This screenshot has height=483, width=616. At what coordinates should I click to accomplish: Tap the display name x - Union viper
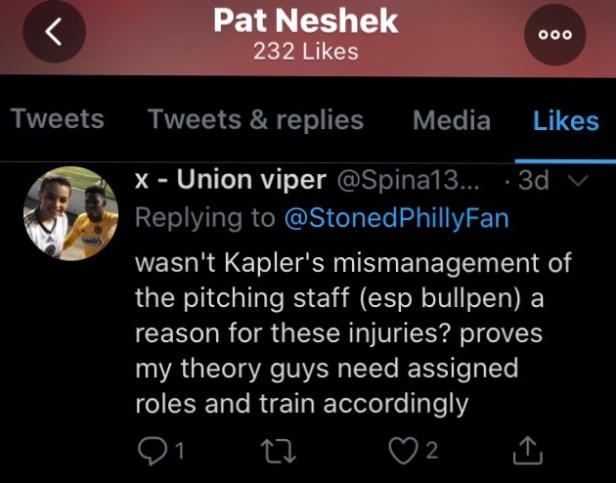tap(229, 182)
